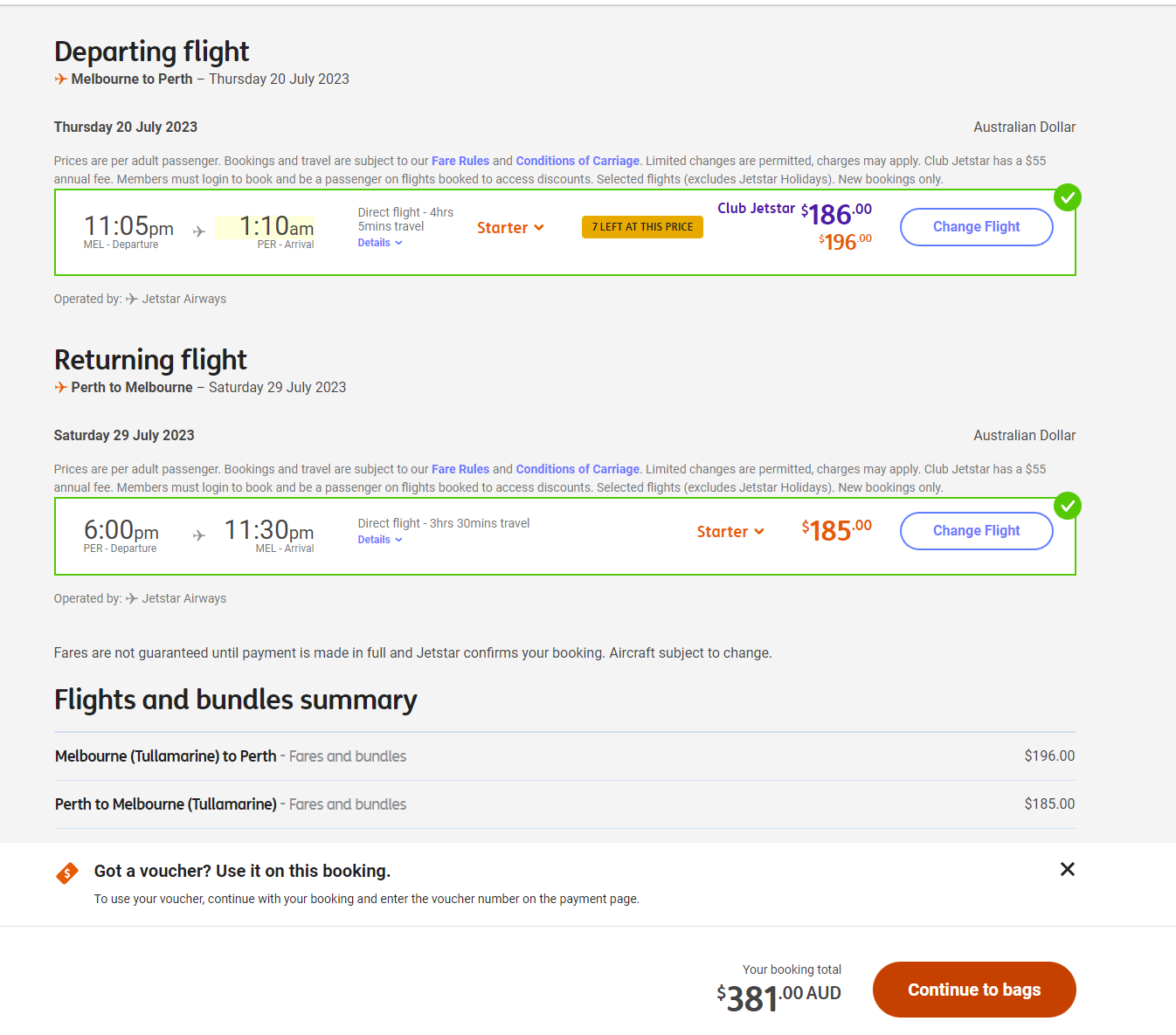Screen dimensions: 1176x1035
Task: Click 'Australian Dollar' label above departing flight
Action: tap(1025, 128)
